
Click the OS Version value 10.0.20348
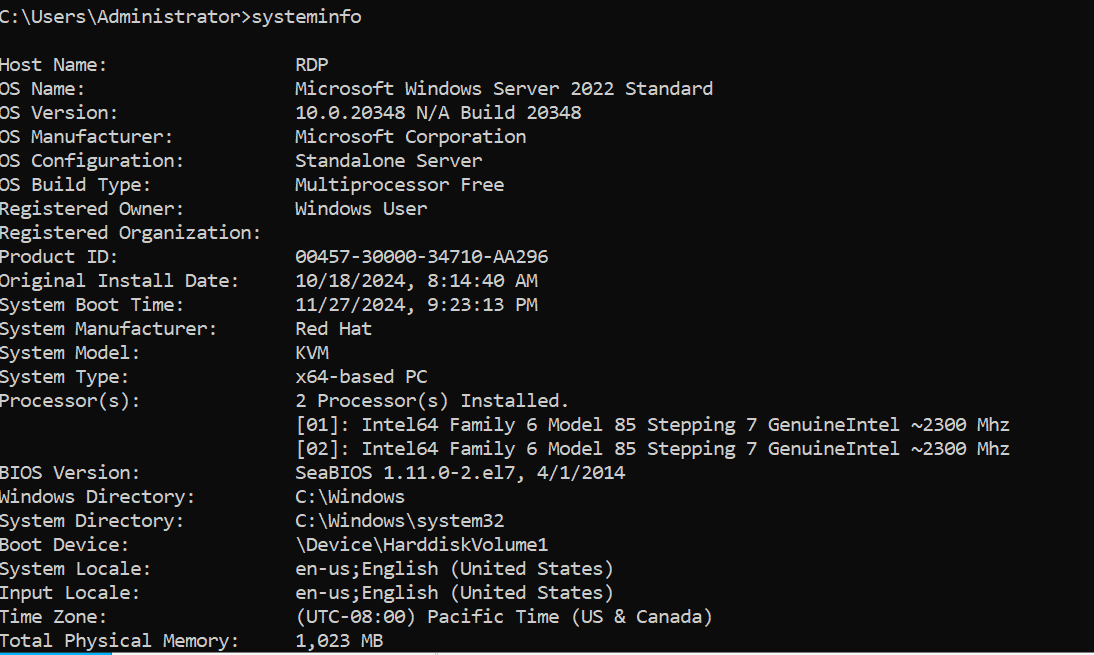click(350, 112)
